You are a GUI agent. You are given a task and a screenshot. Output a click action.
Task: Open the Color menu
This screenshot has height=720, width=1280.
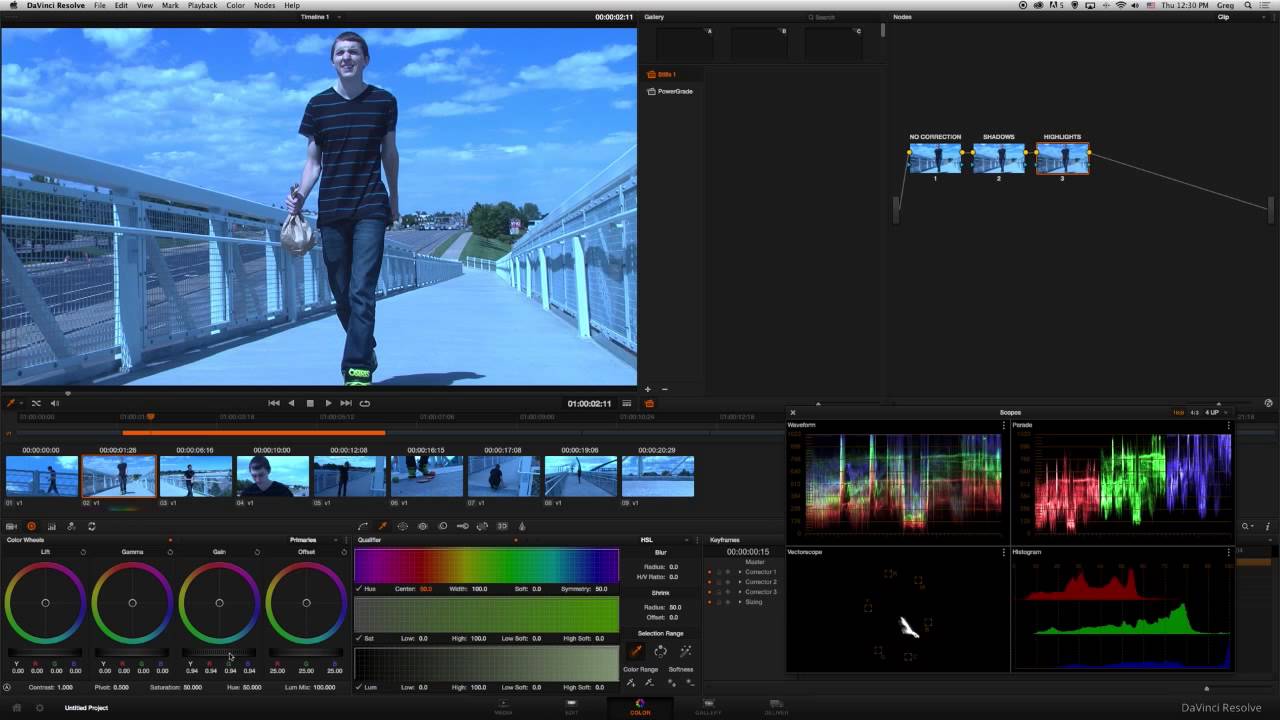[x=235, y=5]
